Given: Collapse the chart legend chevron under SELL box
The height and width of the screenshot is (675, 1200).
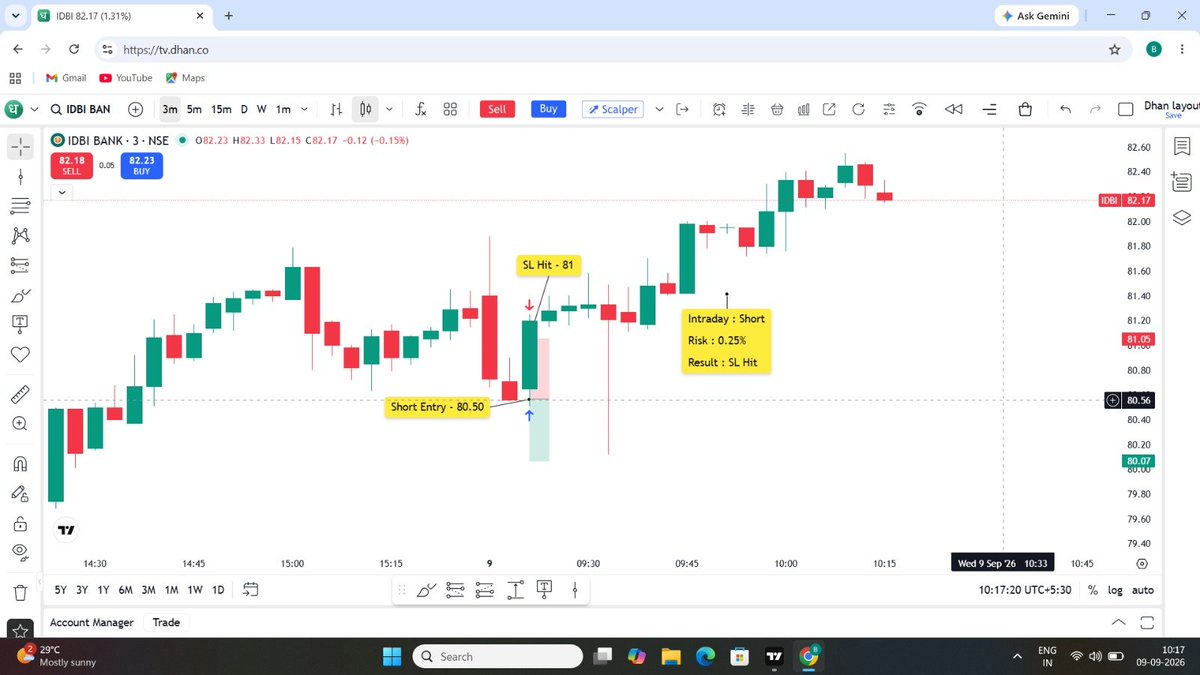Looking at the screenshot, I should (62, 192).
